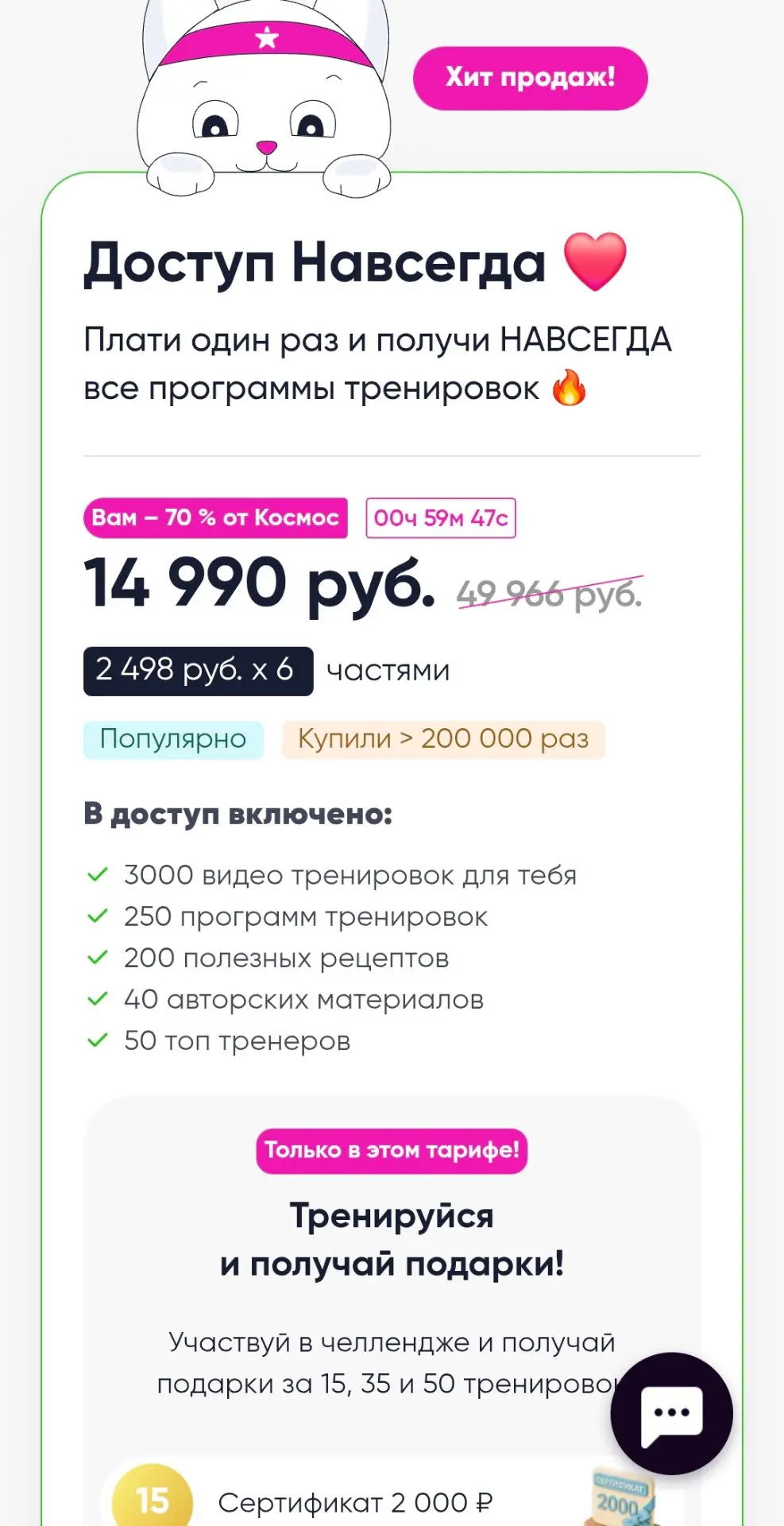This screenshot has width=784, height=1526.
Task: Tap the fire emoji after тренировок
Action: coord(570,388)
